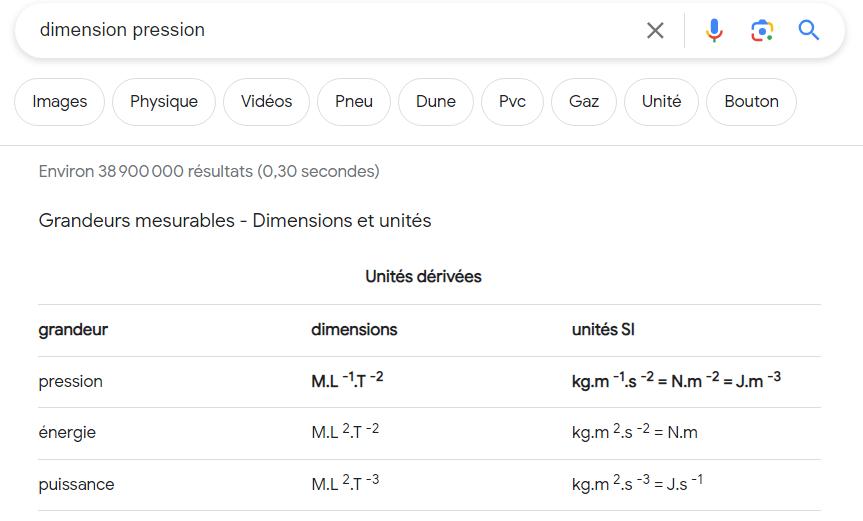This screenshot has width=863, height=521.
Task: Click the Unités dérivées table title
Action: (423, 276)
